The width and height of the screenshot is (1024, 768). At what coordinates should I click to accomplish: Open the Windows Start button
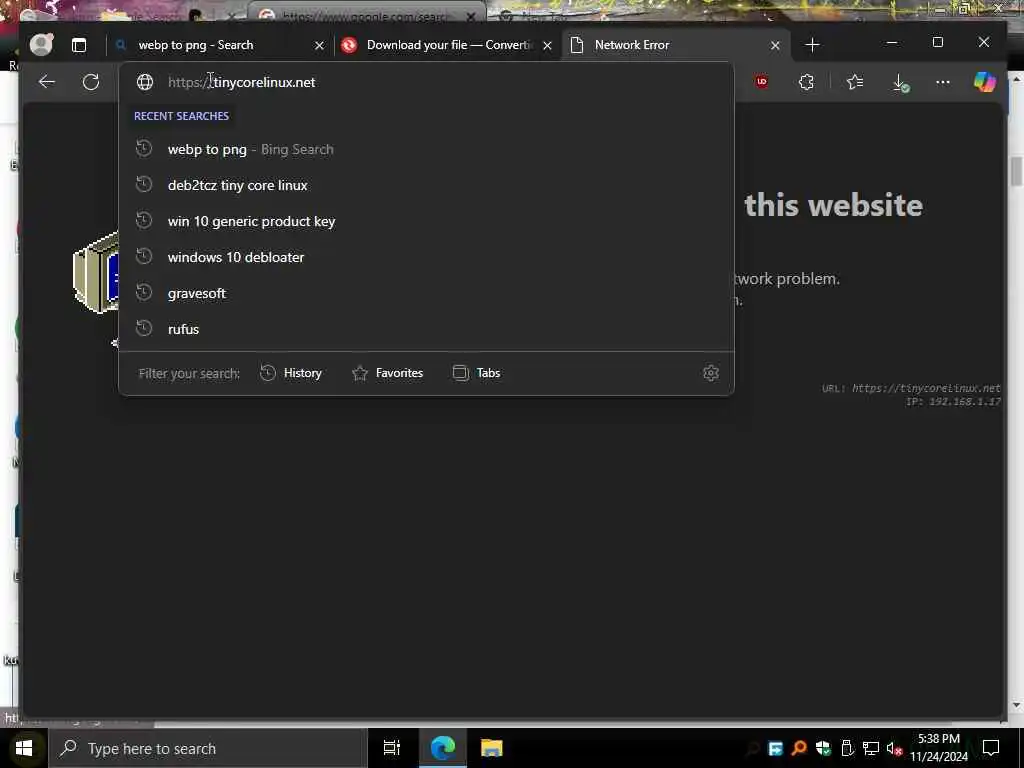point(24,748)
